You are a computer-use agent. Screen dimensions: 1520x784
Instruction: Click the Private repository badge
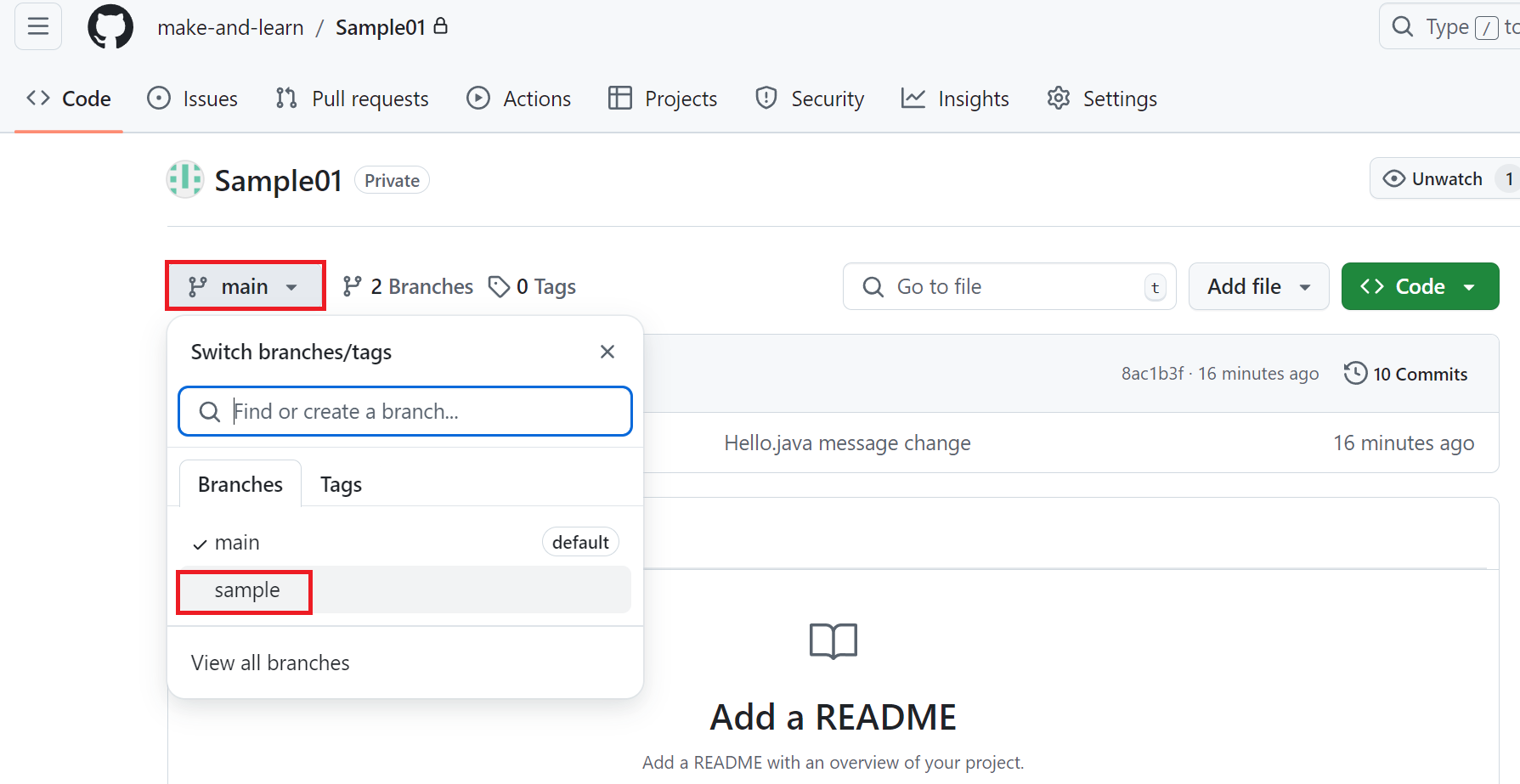point(392,180)
